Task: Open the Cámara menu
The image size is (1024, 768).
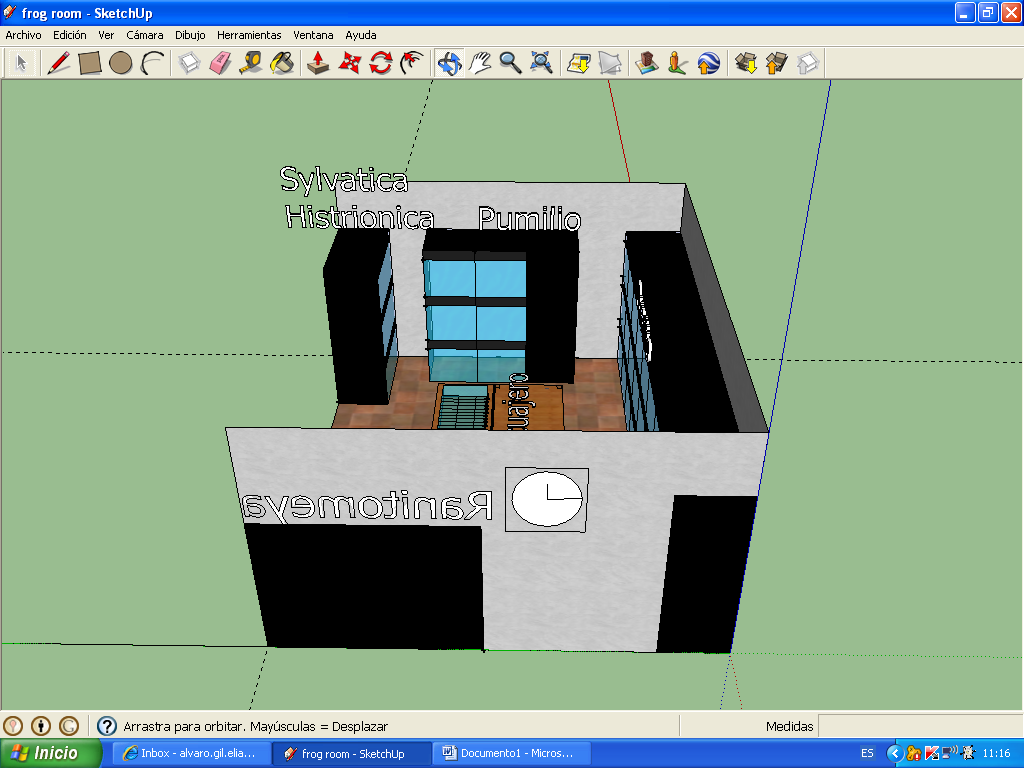Action: [145, 35]
